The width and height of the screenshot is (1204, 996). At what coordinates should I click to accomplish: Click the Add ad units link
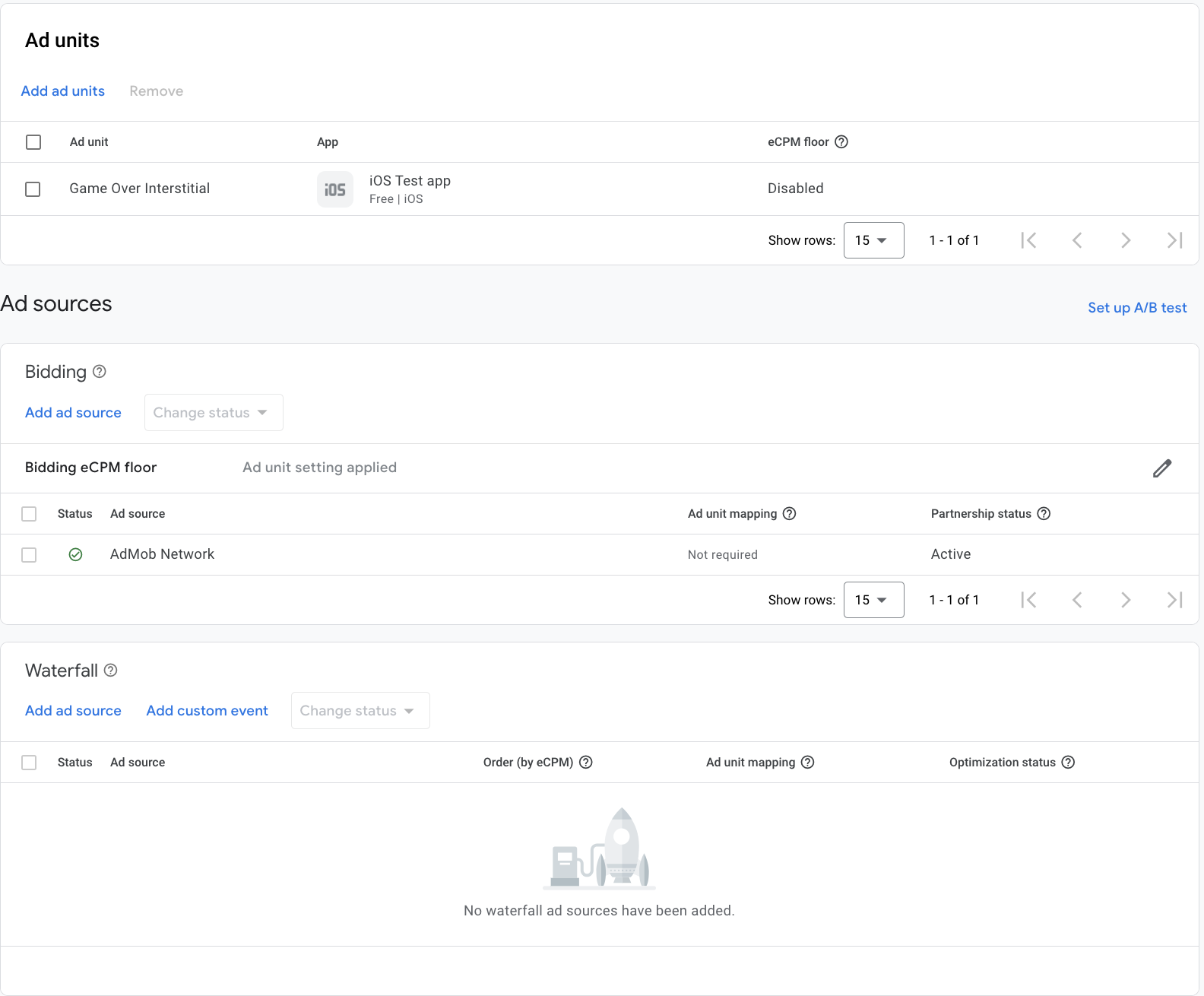pyautogui.click(x=63, y=91)
